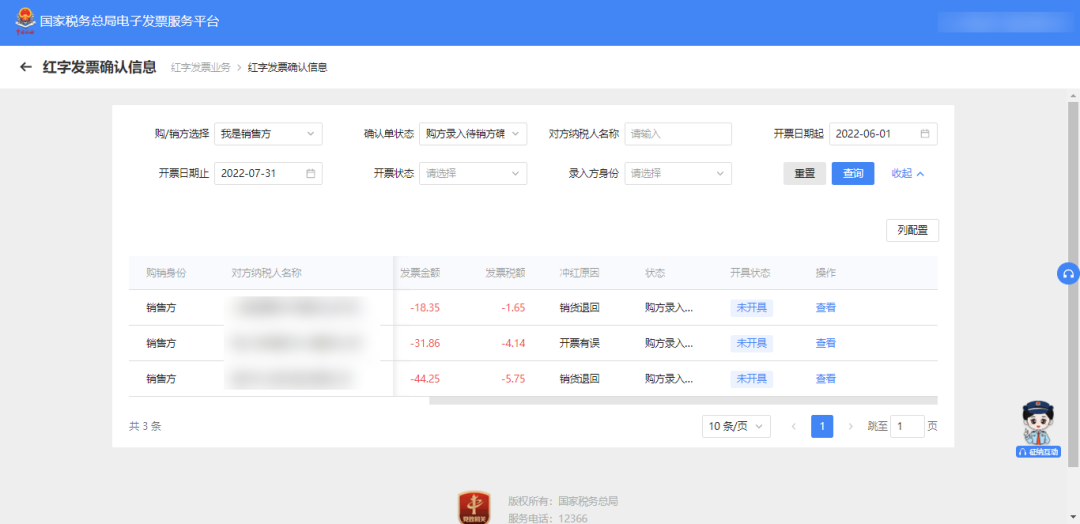Go to the next page arrow
Viewport: 1080px width, 524px height.
click(851, 427)
